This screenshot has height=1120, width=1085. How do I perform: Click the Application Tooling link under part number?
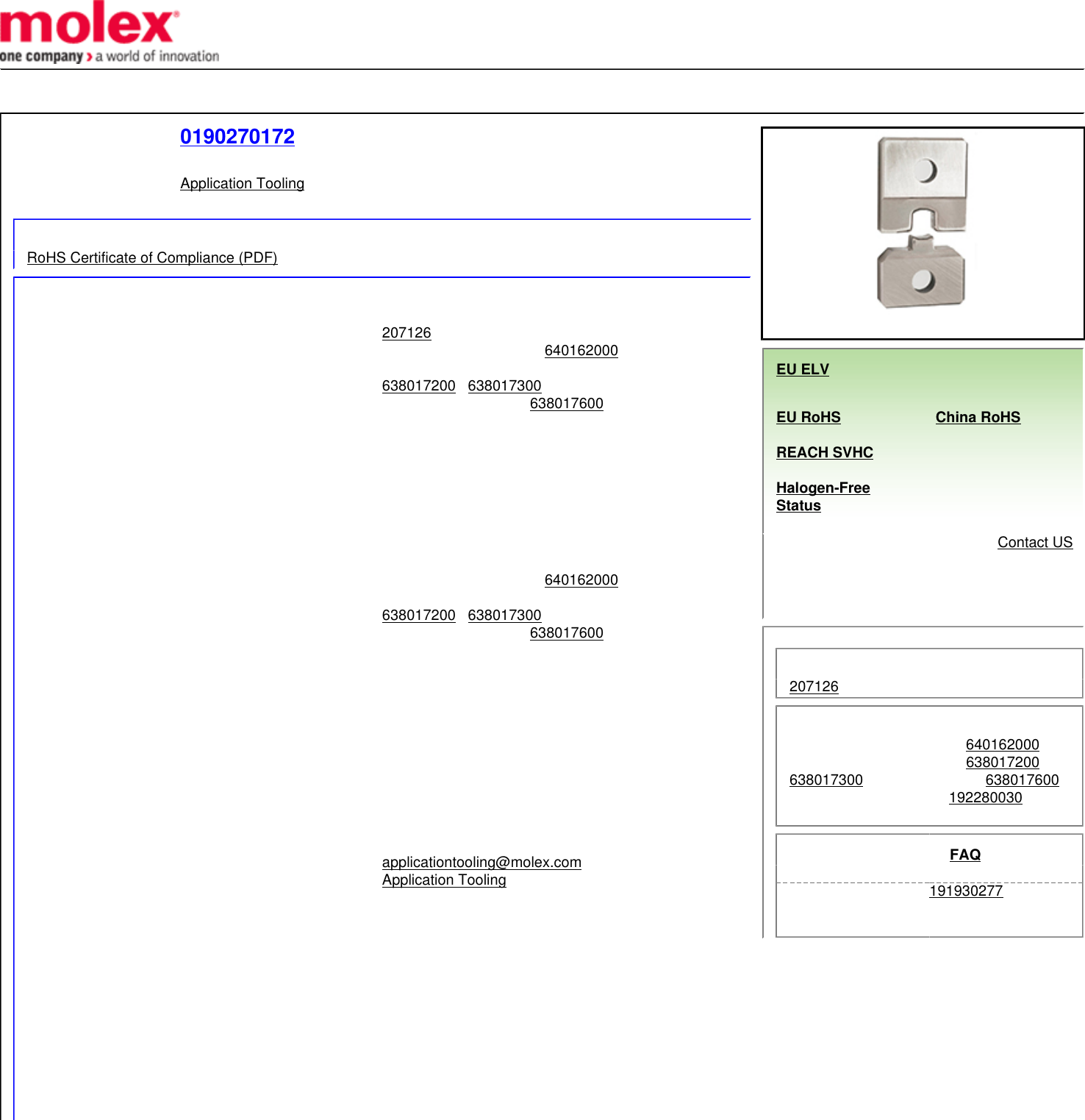click(x=242, y=183)
